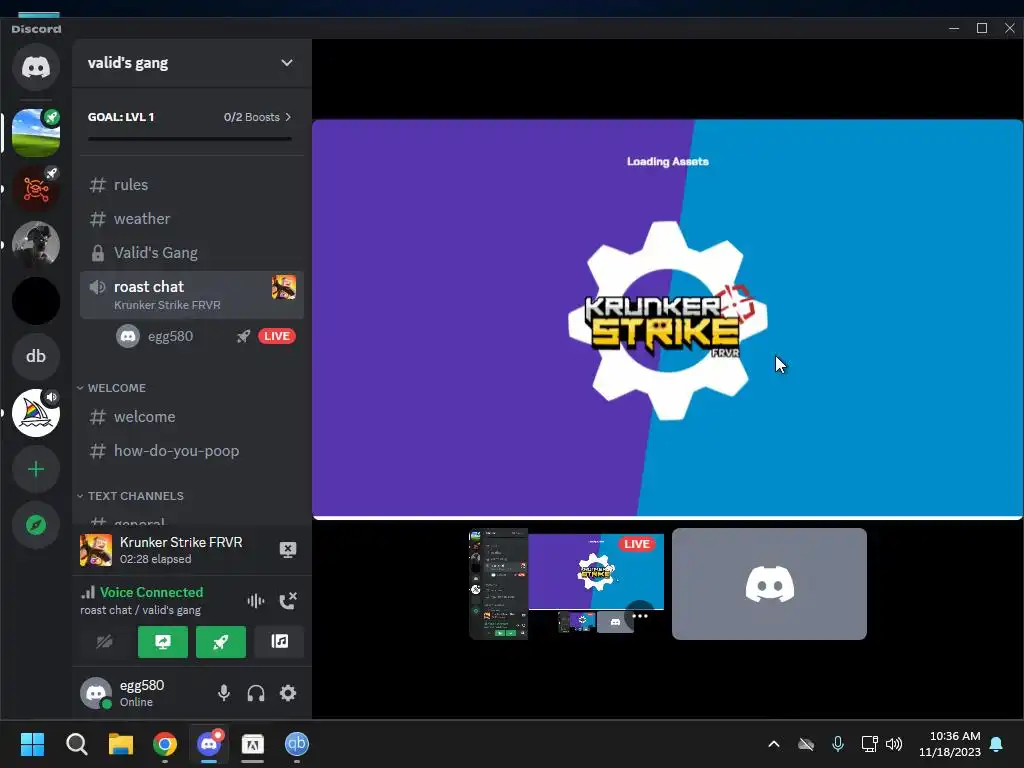Open Google Chrome from taskbar
1024x768 pixels.
click(165, 744)
